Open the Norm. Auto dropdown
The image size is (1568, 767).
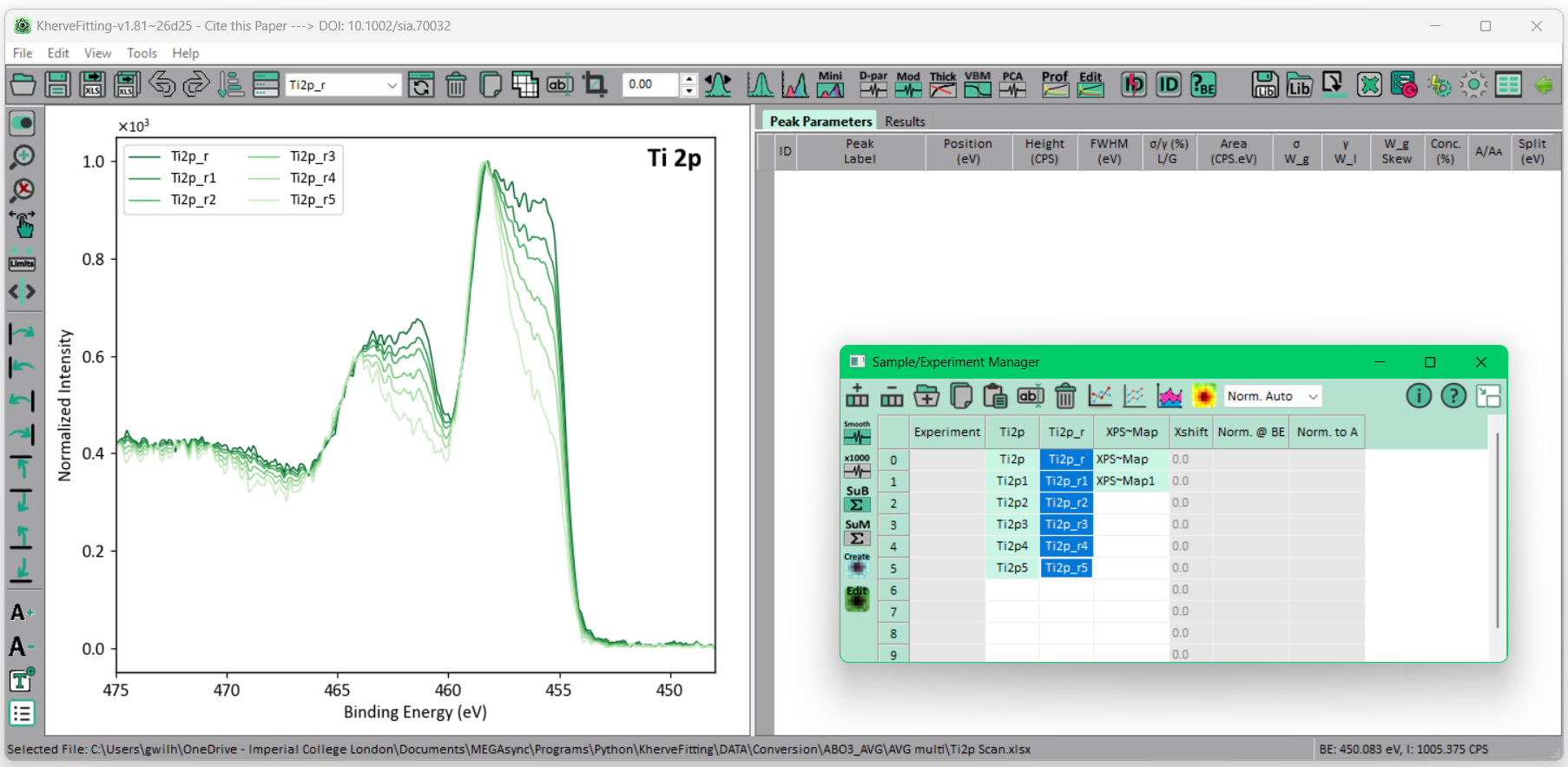pos(1273,396)
